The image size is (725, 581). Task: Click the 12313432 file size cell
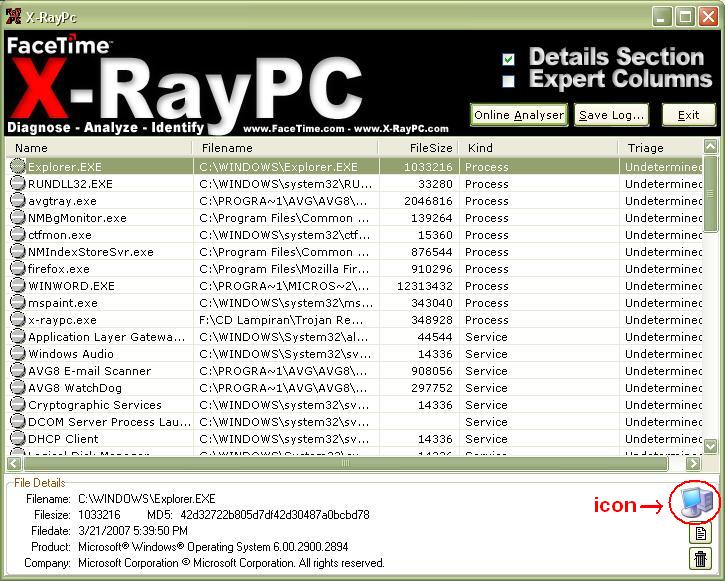pos(424,286)
